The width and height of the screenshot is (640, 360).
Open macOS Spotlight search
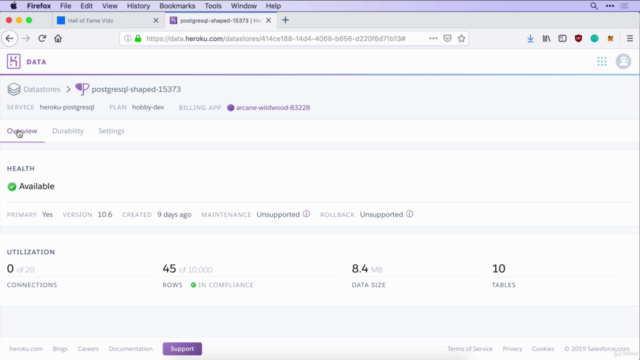click(594, 6)
